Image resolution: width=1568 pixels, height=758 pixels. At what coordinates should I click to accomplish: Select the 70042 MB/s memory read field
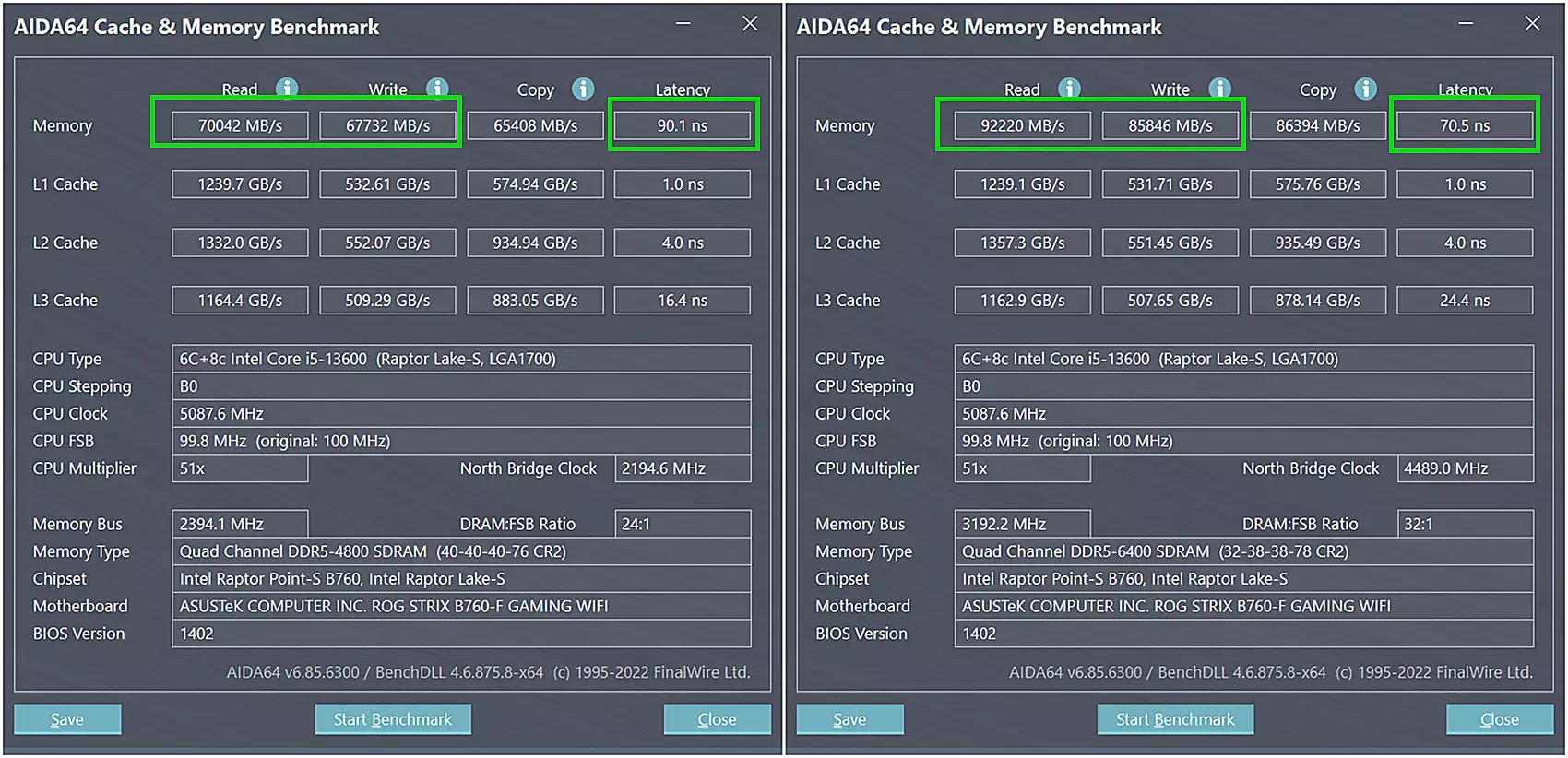pyautogui.click(x=240, y=125)
